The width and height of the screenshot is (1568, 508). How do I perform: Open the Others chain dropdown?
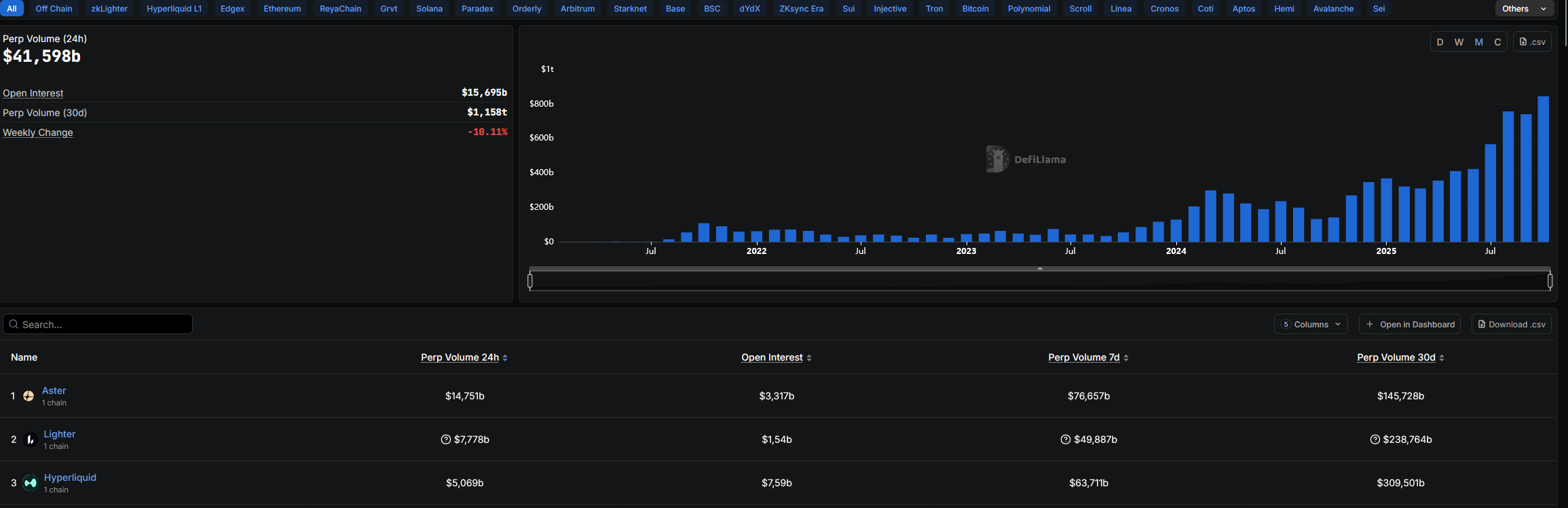(x=1525, y=9)
